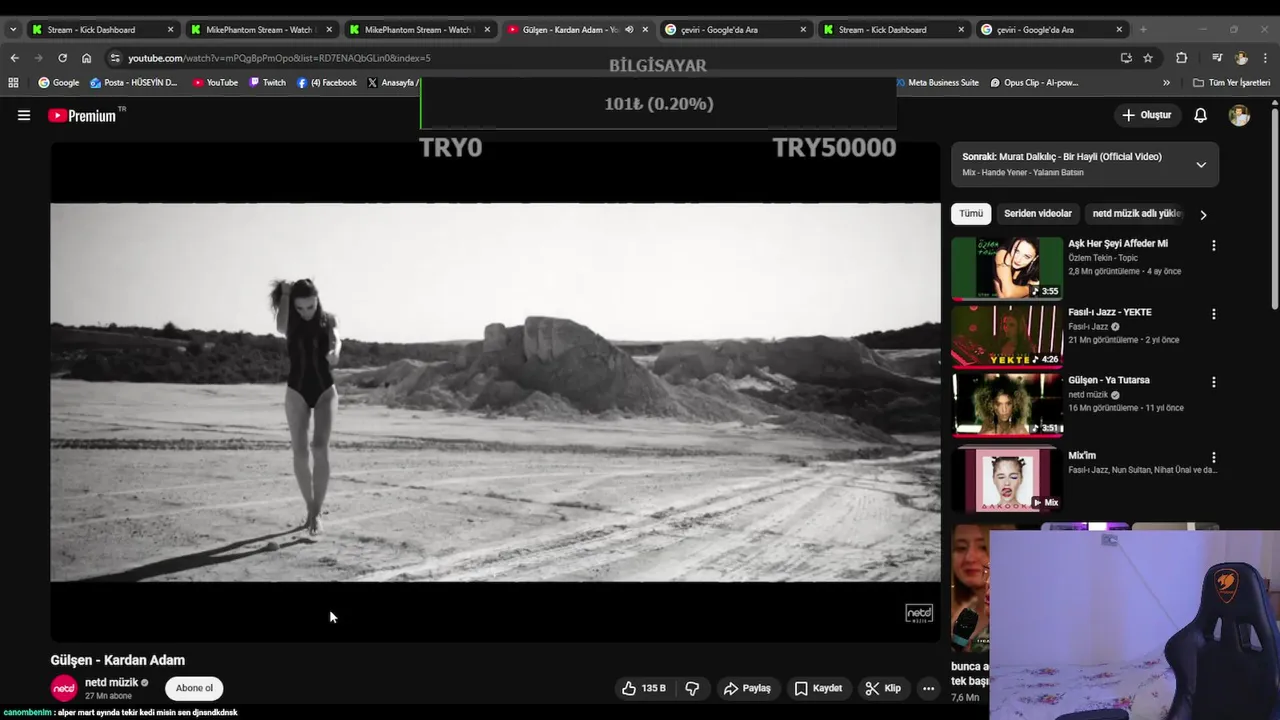The width and height of the screenshot is (1280, 720).
Task: Open Aşk Her Şeyi Affeder Mi thumbnail
Action: coord(1007,268)
